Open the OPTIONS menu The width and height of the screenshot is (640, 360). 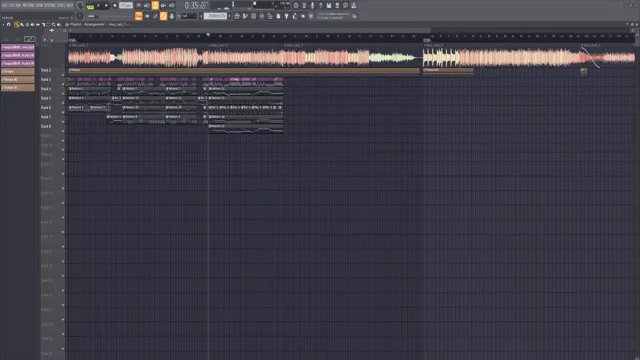(50, 5)
